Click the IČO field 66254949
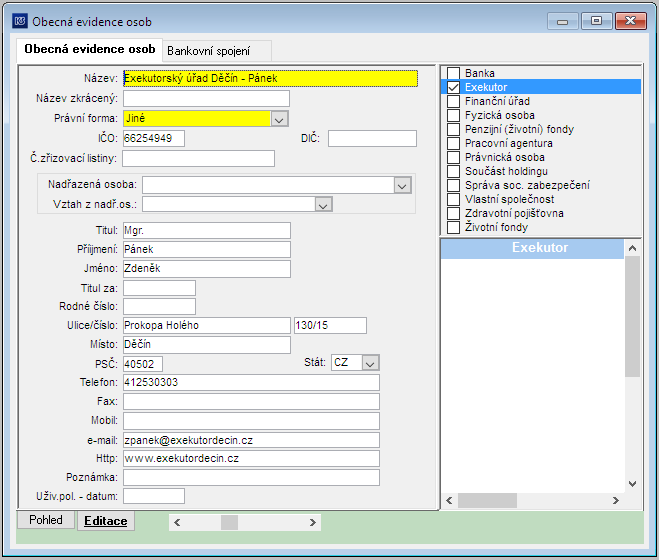This screenshot has width=659, height=560. (x=154, y=138)
